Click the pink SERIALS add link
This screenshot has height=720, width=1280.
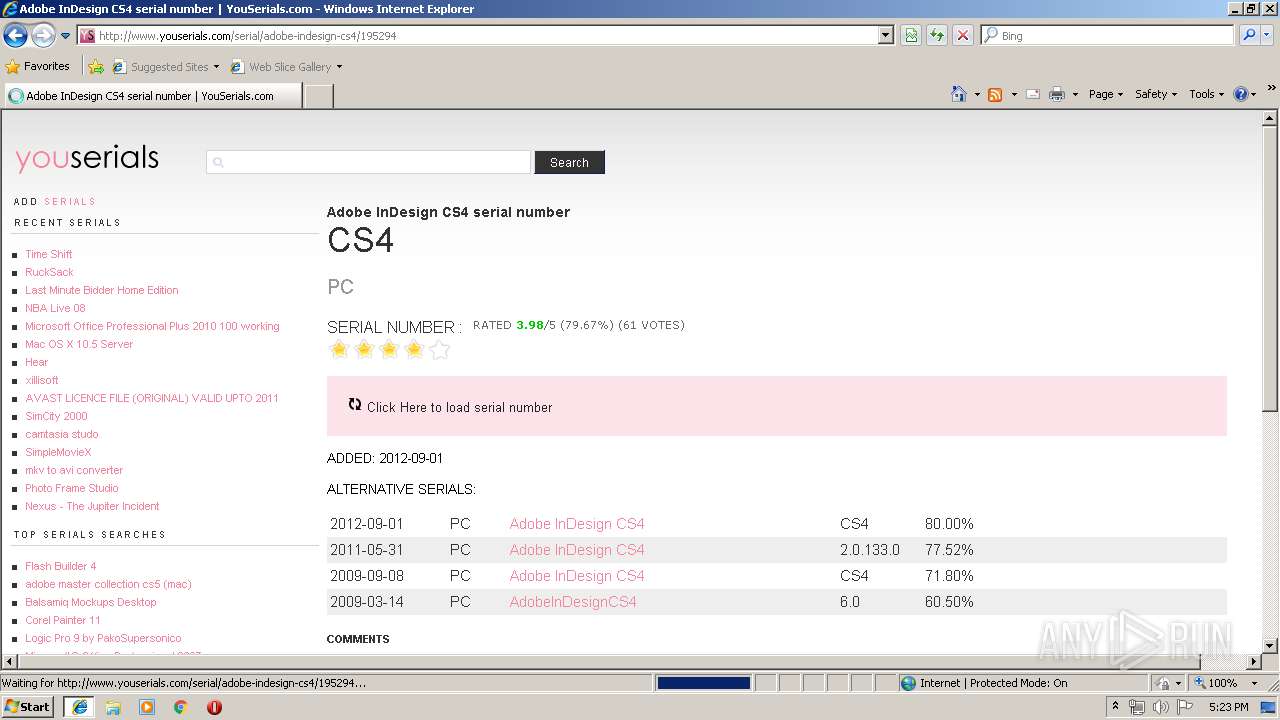coord(70,201)
